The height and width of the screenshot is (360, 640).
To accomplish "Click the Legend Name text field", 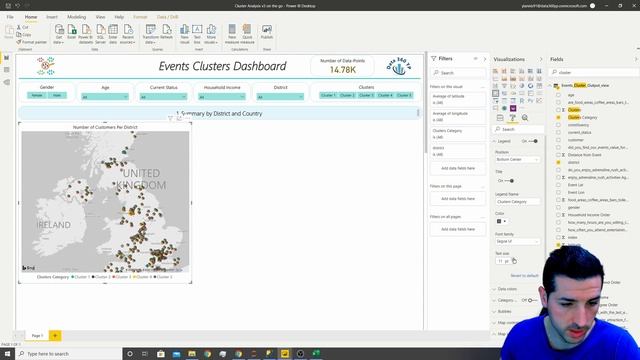I will pyautogui.click(x=517, y=202).
